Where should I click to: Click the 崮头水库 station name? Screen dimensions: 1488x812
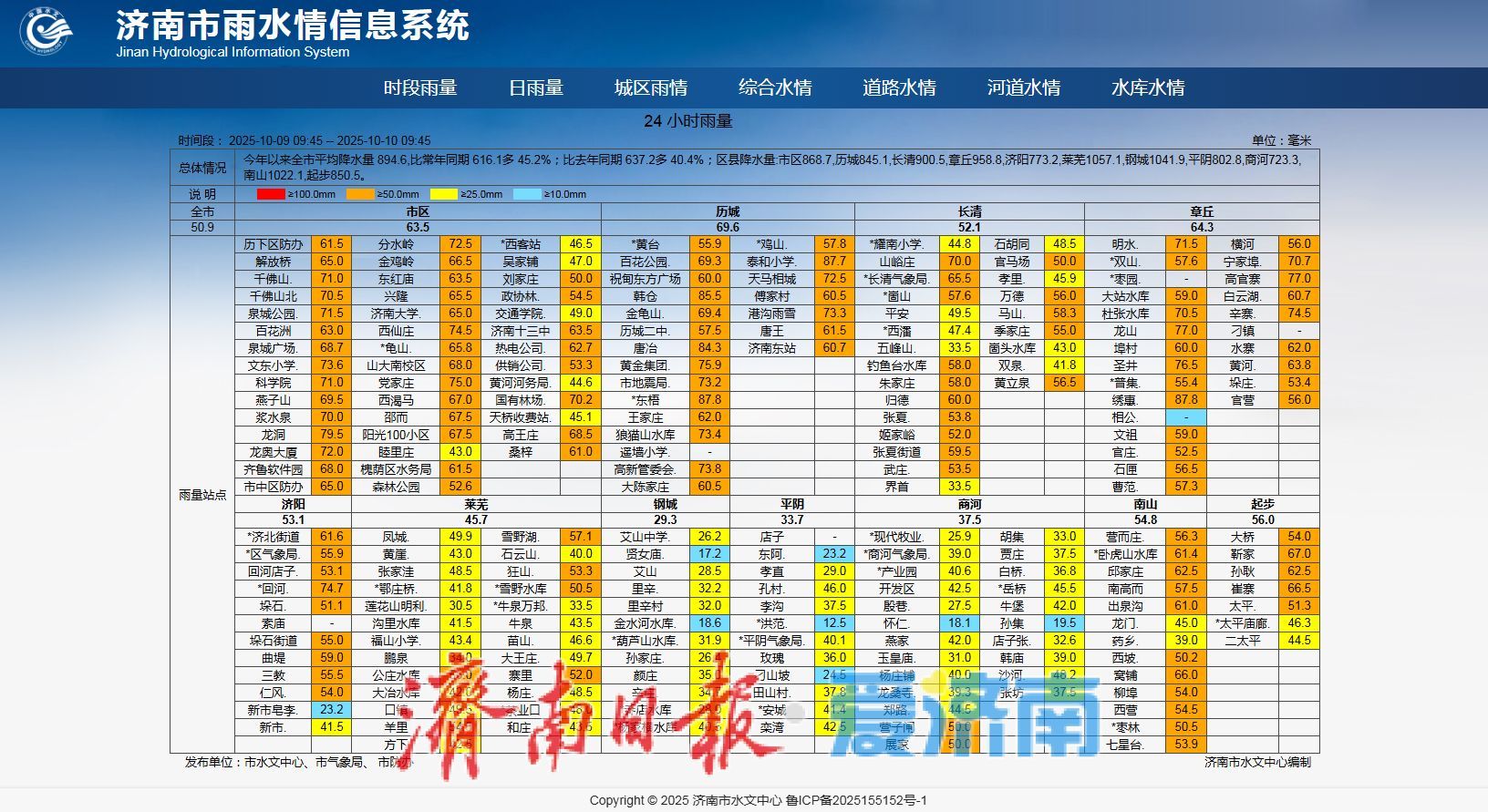1012,348
